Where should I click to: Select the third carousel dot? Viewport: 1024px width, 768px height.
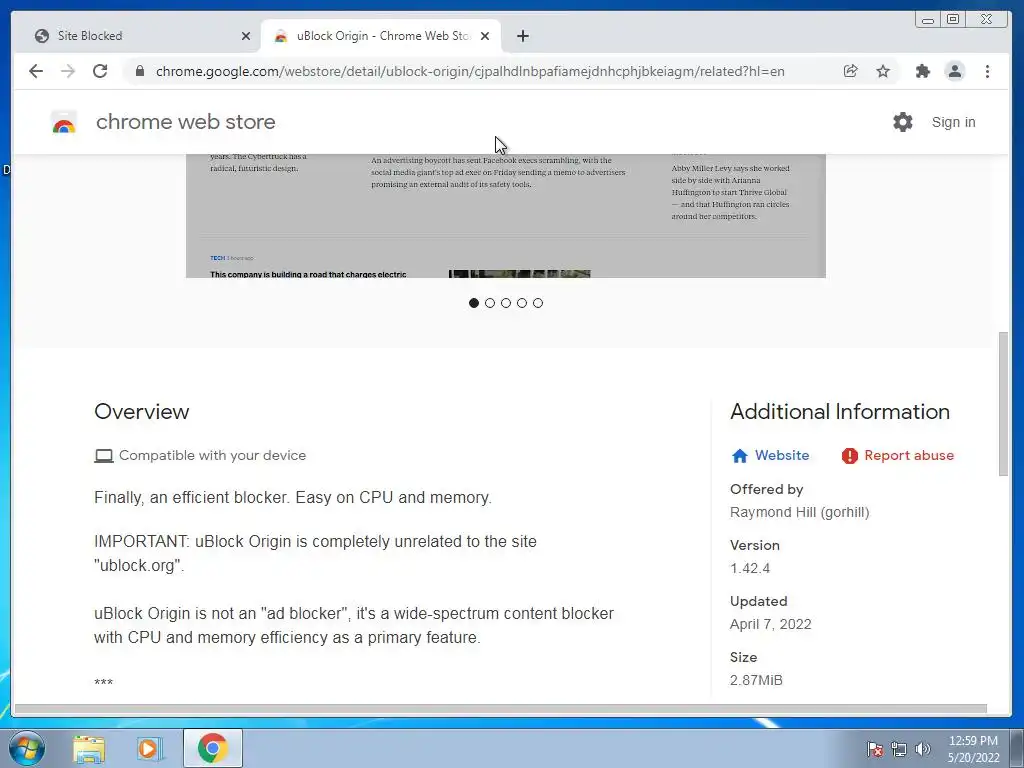506,303
